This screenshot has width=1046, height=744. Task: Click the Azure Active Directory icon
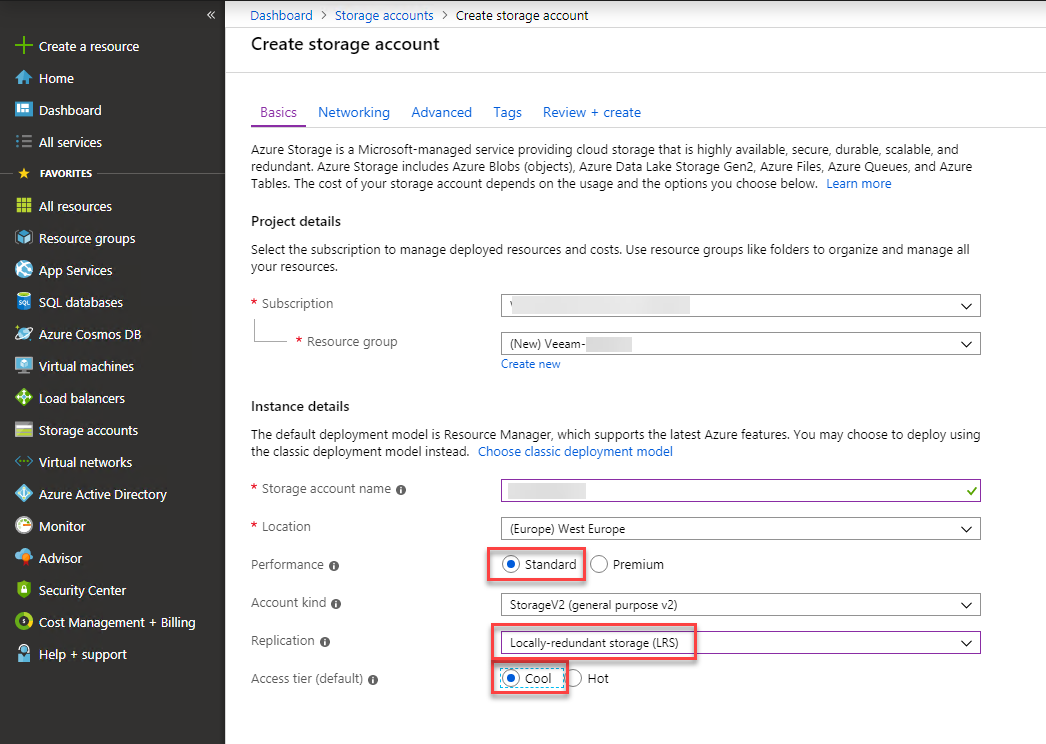pyautogui.click(x=23, y=494)
